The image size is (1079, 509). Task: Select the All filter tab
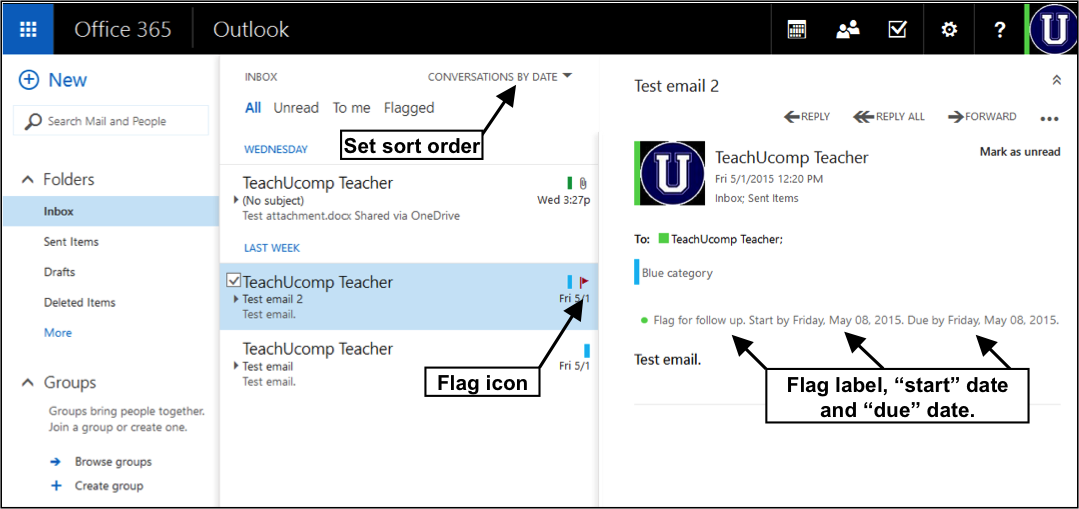click(x=253, y=108)
